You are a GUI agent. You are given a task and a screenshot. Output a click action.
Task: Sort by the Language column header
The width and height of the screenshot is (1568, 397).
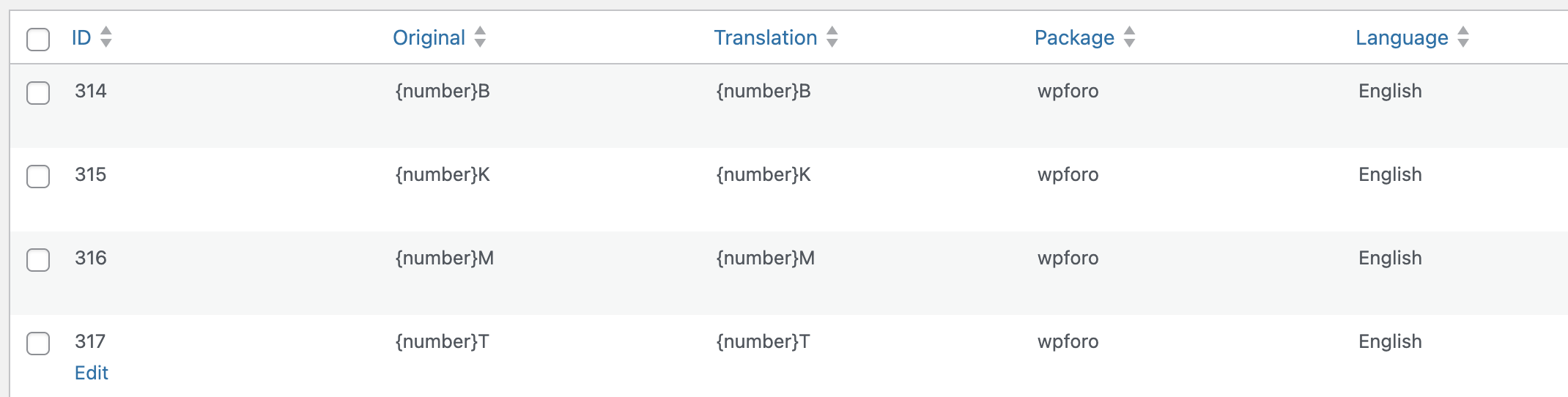coord(1401,37)
